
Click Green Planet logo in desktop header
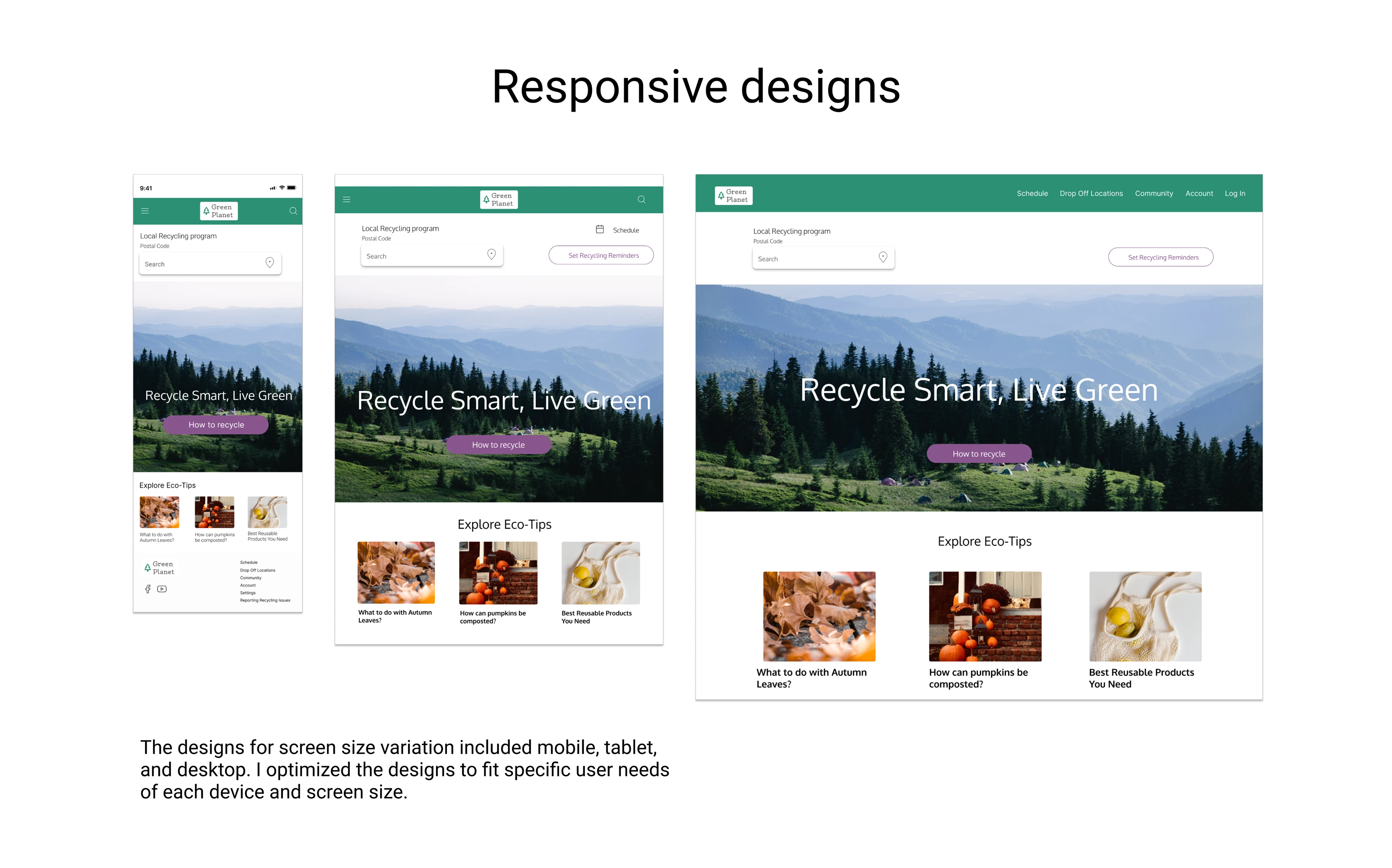point(733,195)
